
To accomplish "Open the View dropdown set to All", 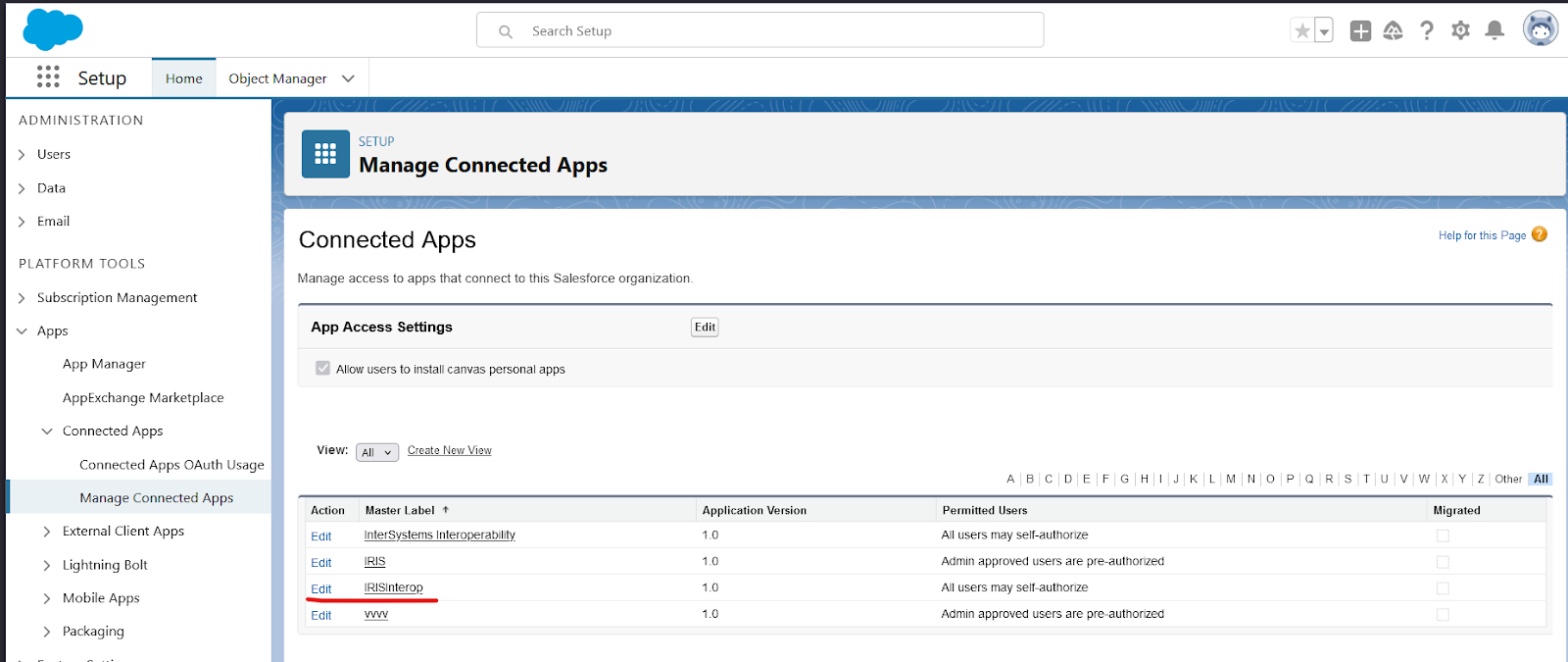I will 377,452.
